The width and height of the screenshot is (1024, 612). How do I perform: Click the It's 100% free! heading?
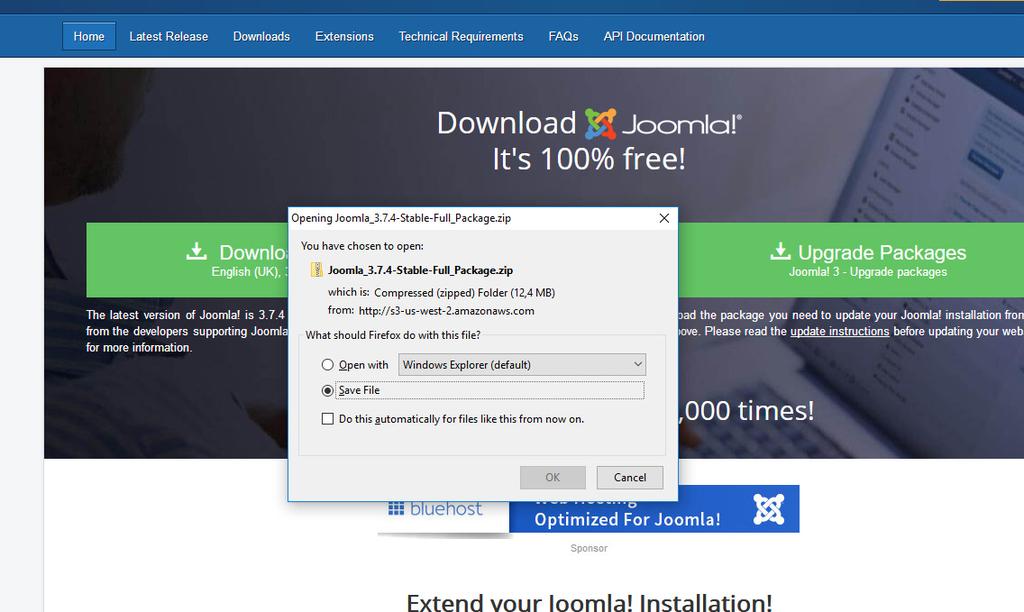[589, 159]
